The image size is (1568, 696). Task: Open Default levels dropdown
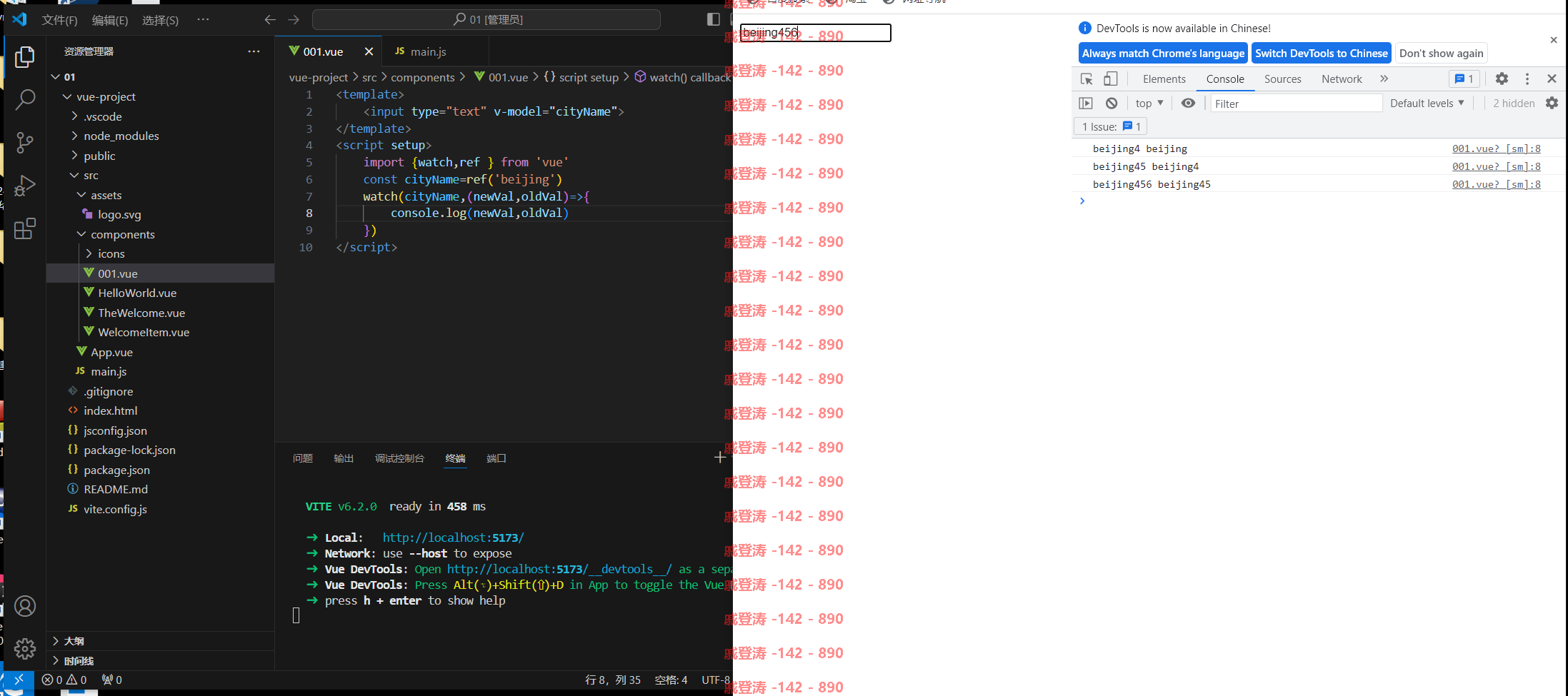(1427, 104)
